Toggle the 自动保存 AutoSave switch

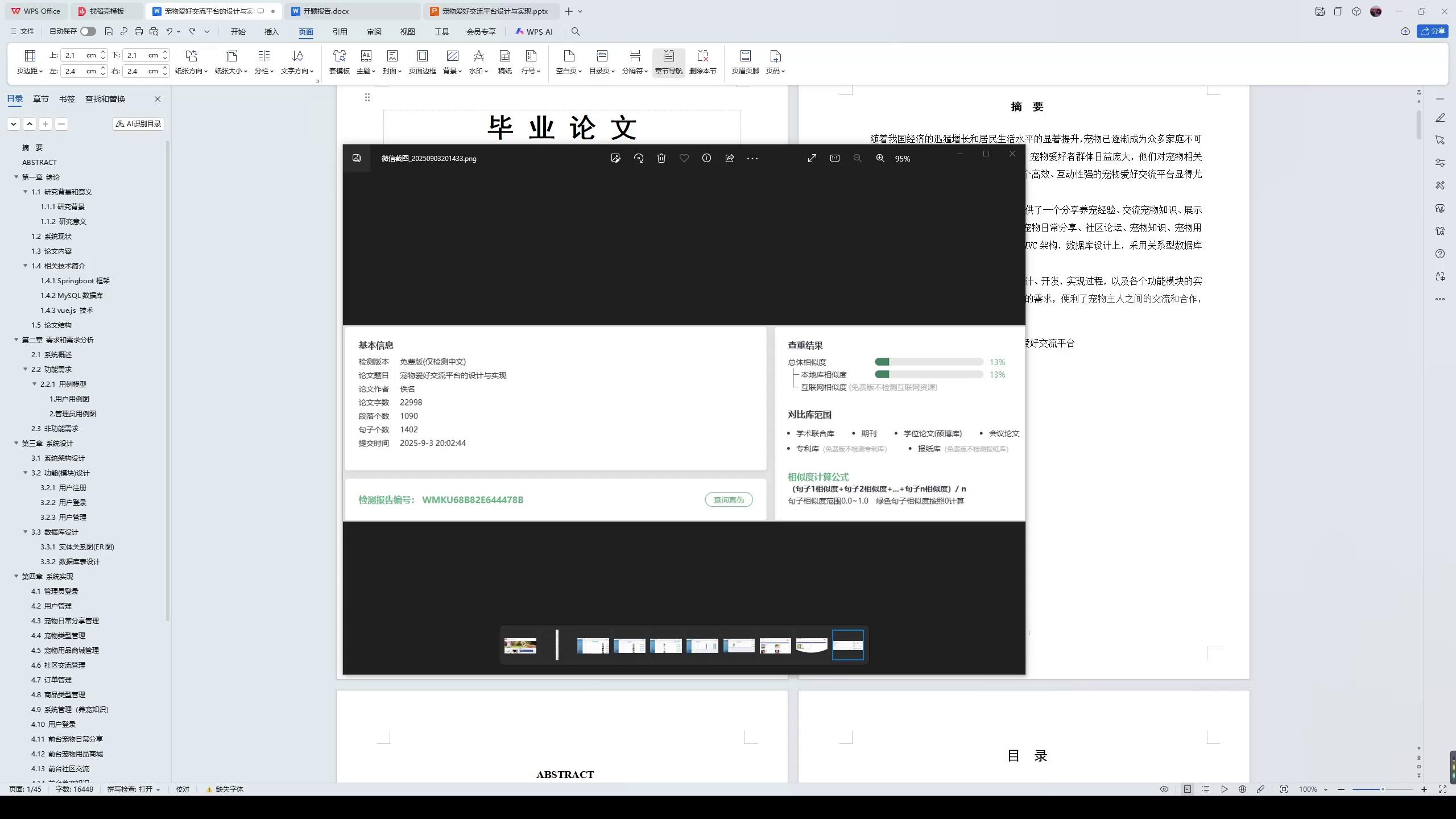pyautogui.click(x=88, y=31)
